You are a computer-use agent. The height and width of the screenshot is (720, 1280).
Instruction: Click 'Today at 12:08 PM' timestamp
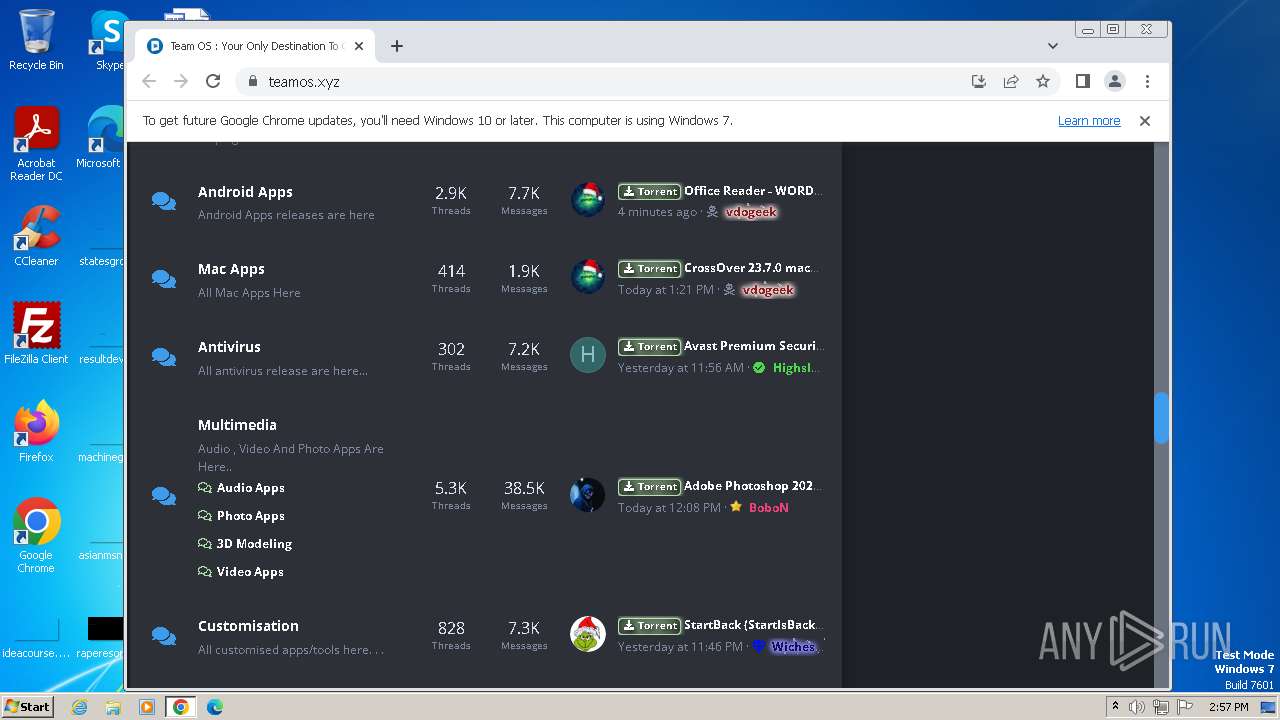[669, 508]
